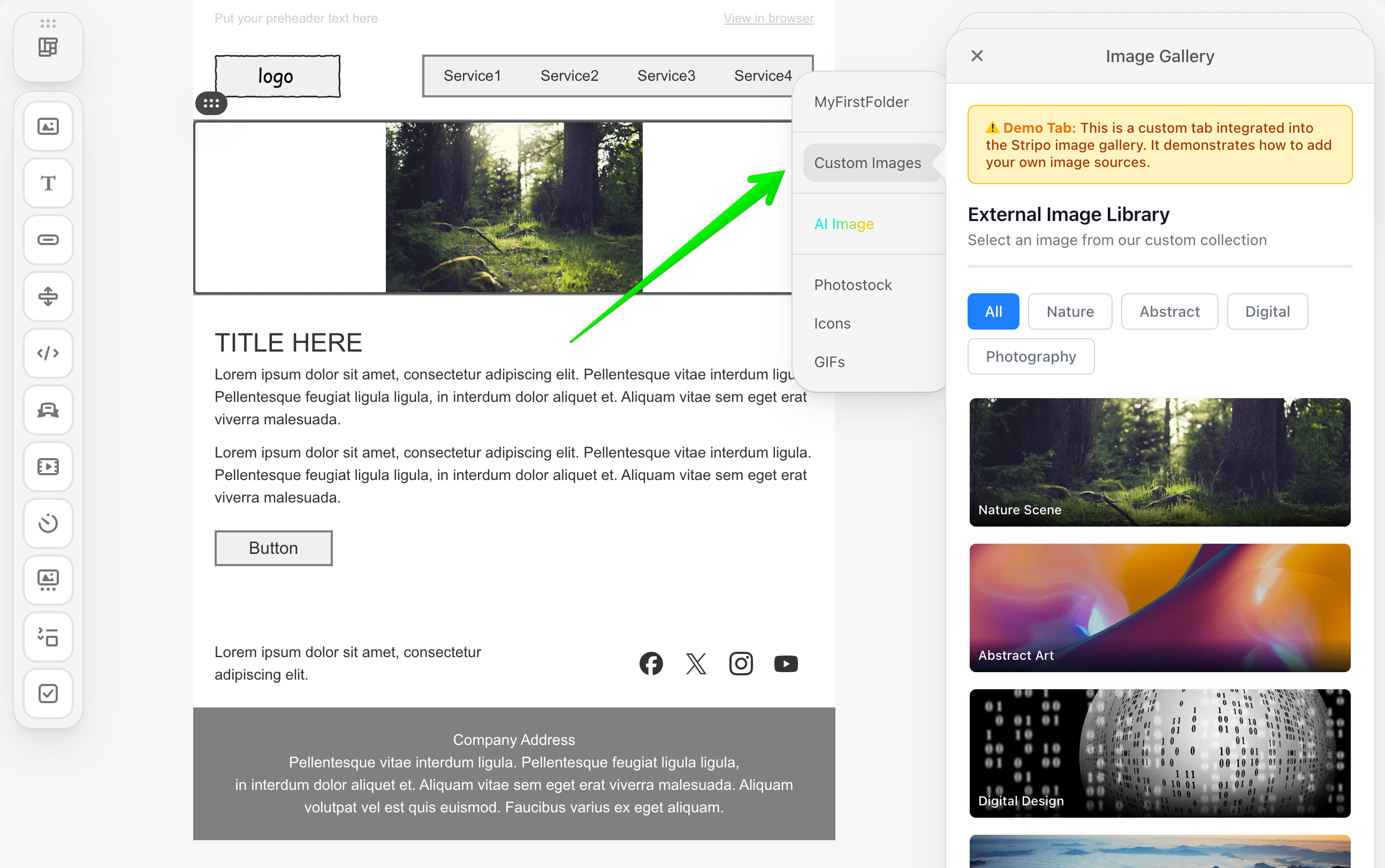The image size is (1385, 868).
Task: Select the Spacer divider block icon
Action: (48, 296)
